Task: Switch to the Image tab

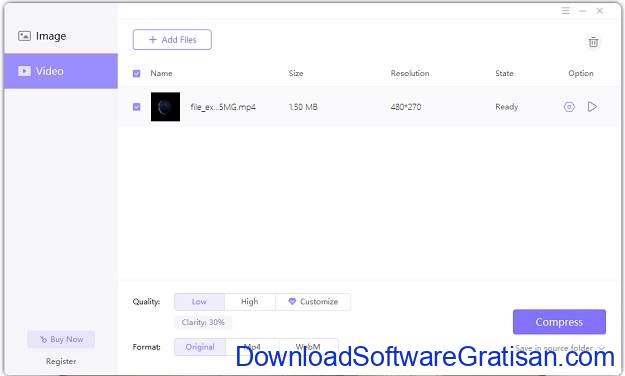Action: click(61, 36)
